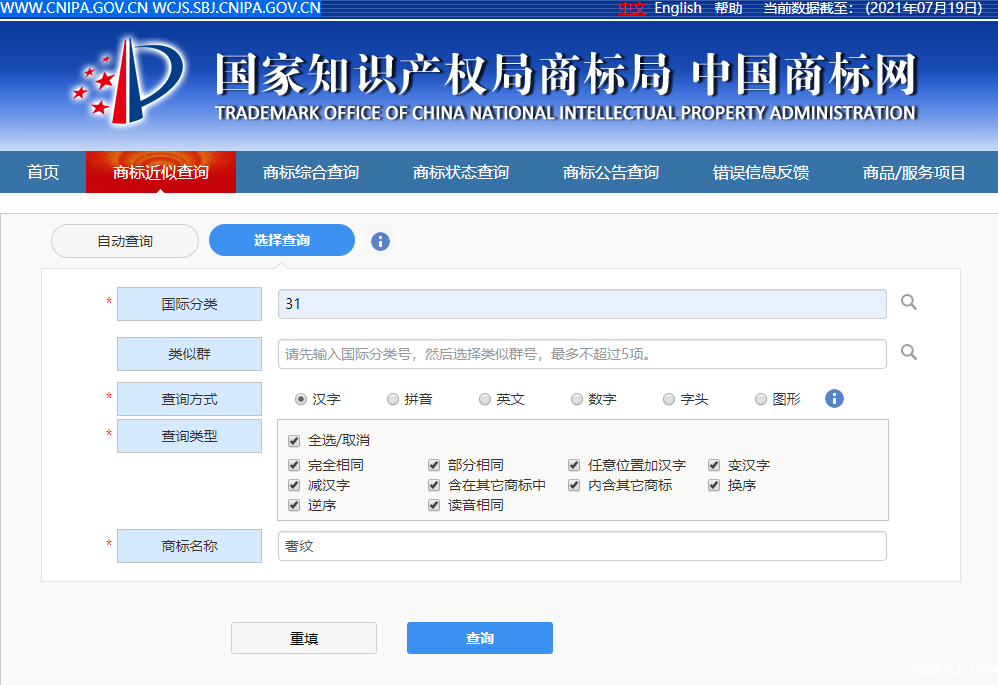
Task: Select the 英文 radio option
Action: (x=485, y=399)
